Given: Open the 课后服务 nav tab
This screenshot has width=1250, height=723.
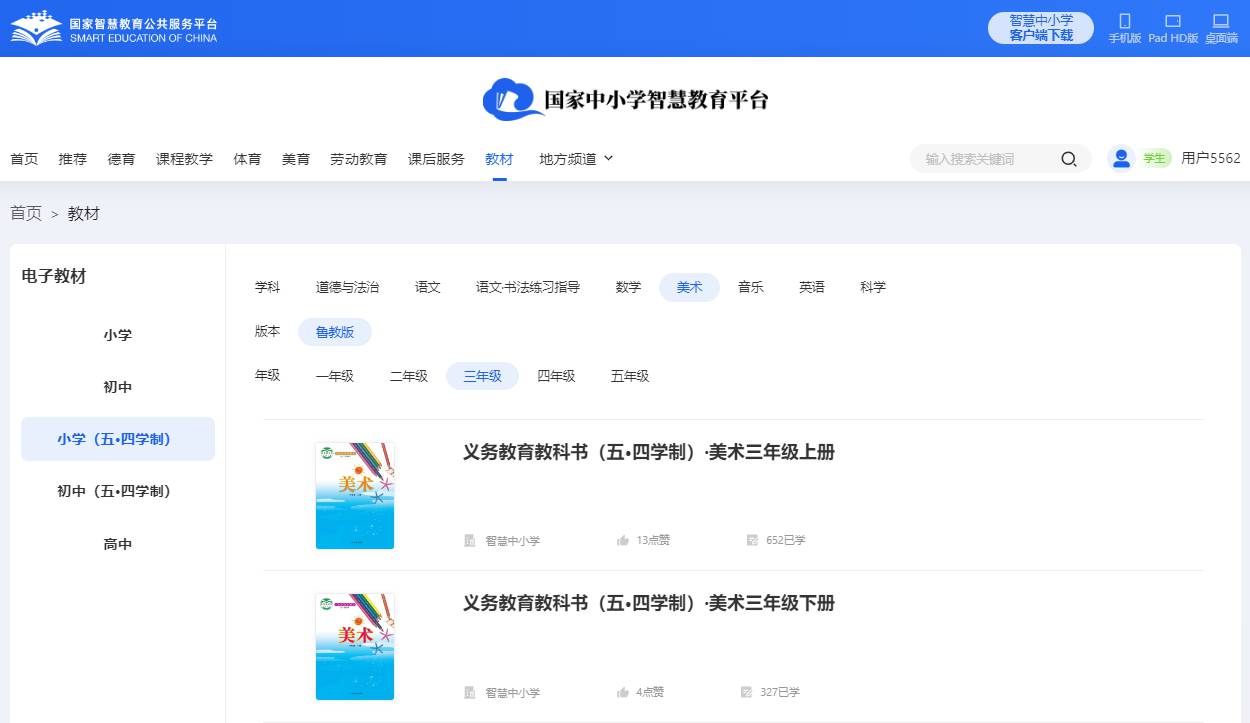Looking at the screenshot, I should click(436, 159).
